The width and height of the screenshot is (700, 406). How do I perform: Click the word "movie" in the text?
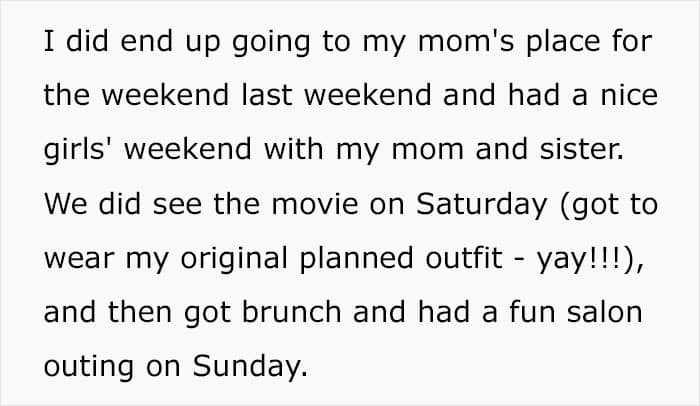(315, 204)
